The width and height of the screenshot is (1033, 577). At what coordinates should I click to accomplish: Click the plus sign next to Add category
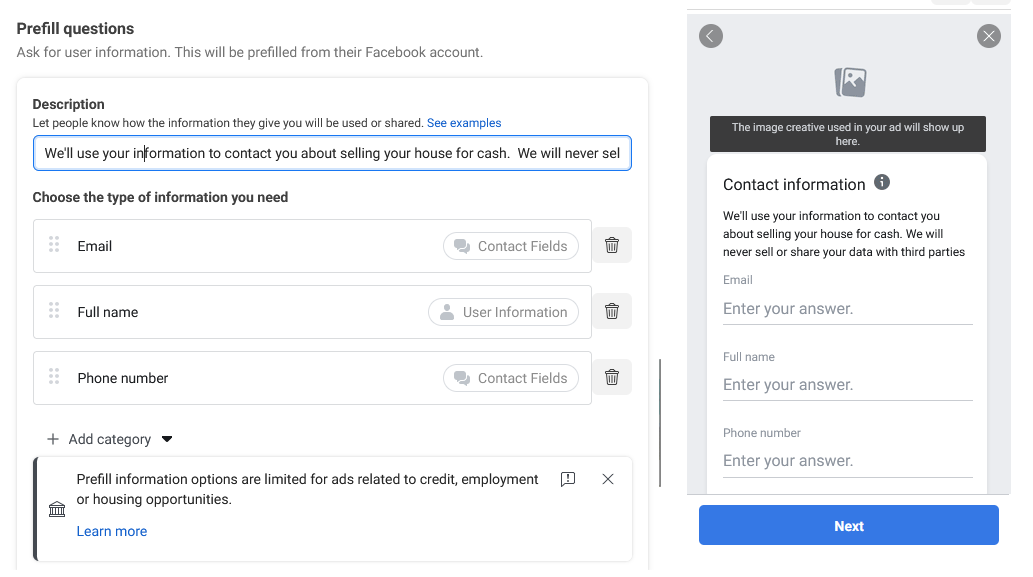(x=53, y=439)
